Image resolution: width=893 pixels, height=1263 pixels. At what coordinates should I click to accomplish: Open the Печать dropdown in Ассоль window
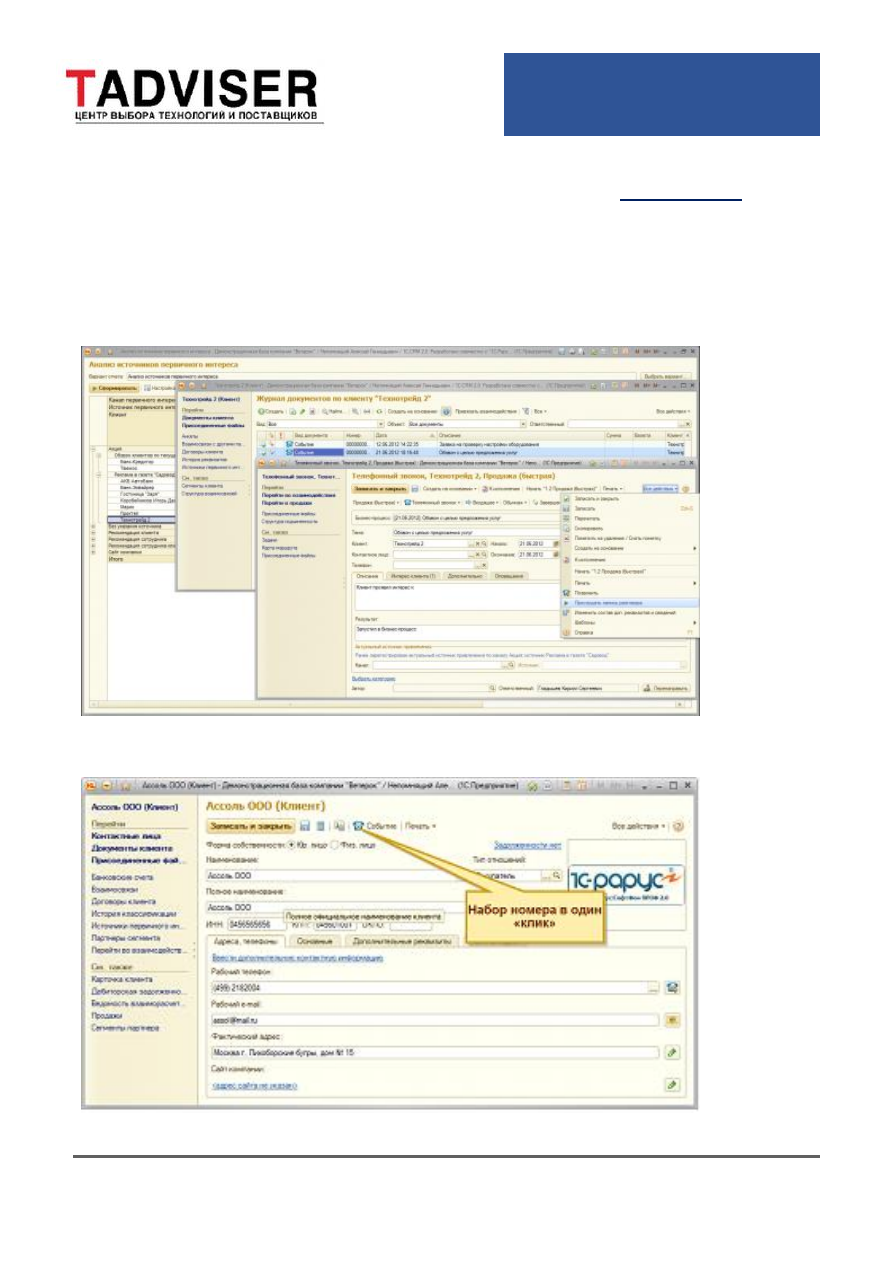coord(422,826)
